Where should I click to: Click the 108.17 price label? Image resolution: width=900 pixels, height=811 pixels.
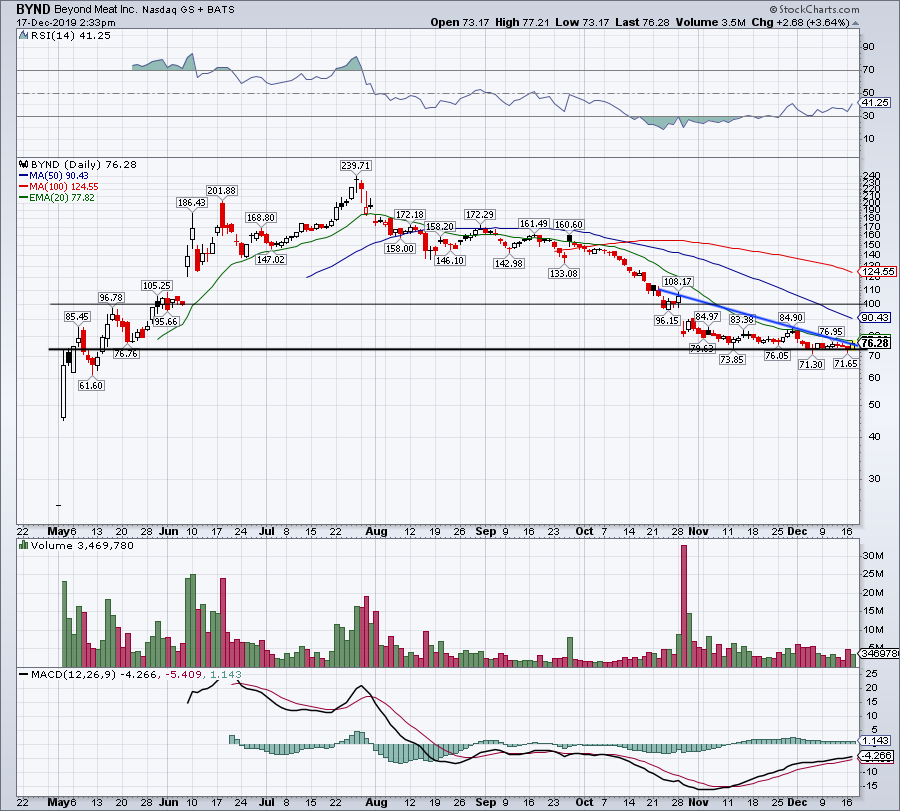tap(677, 281)
